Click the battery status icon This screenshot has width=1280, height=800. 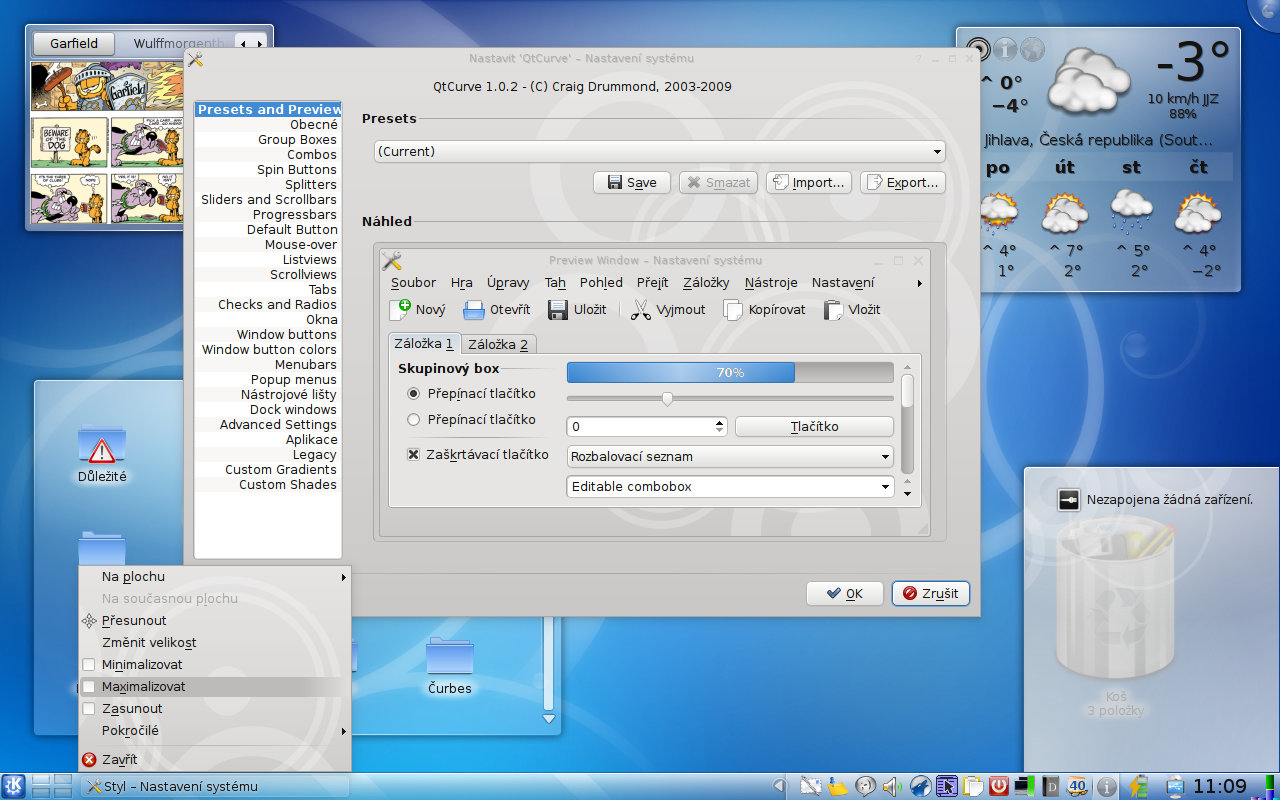(x=1137, y=786)
